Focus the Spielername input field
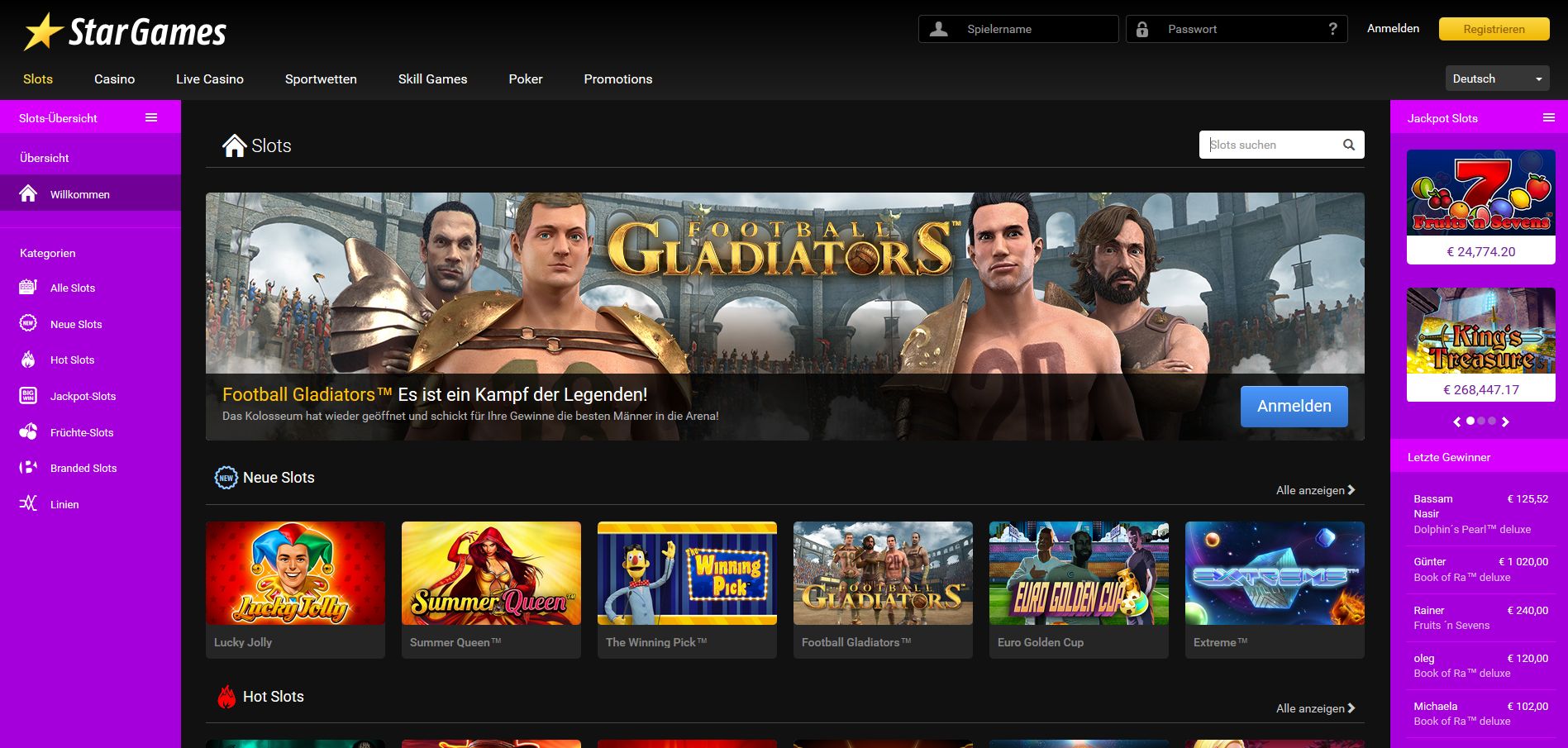Screen dimensions: 1568x748 (x=1018, y=29)
